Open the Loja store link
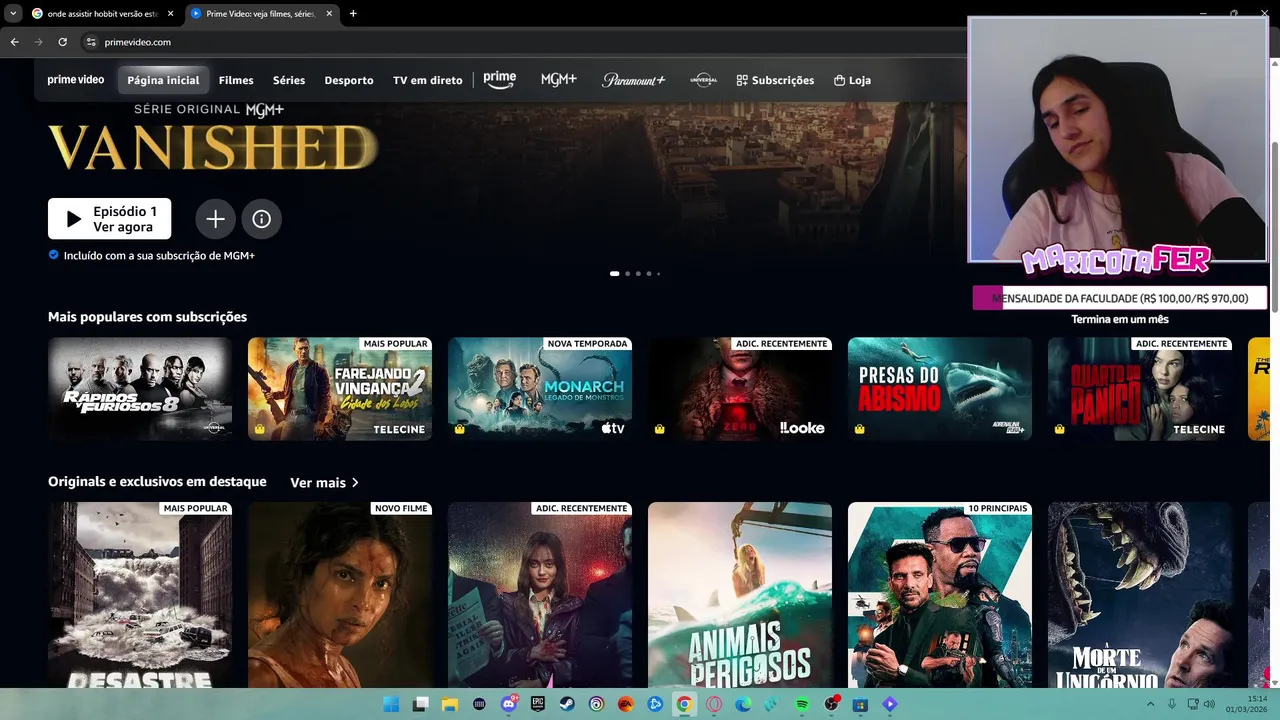The image size is (1280, 720). point(852,80)
